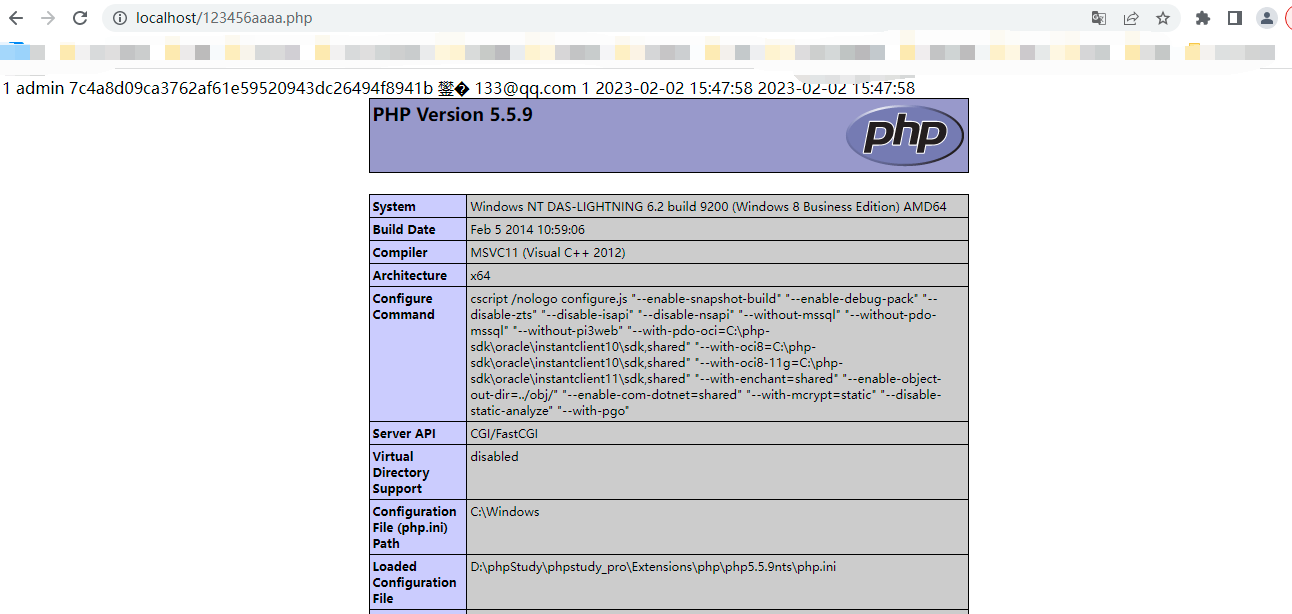The image size is (1292, 614).
Task: Select the Architecture row label
Action: tap(410, 276)
